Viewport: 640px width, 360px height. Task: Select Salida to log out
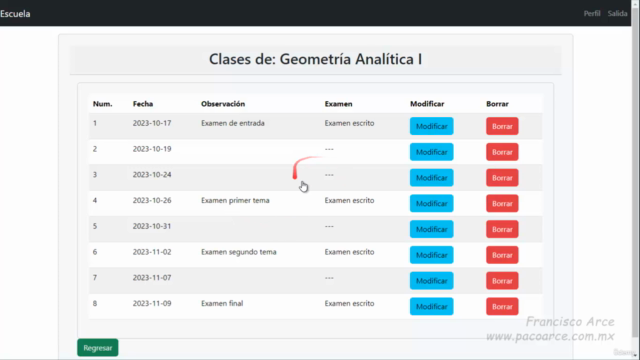coord(617,13)
